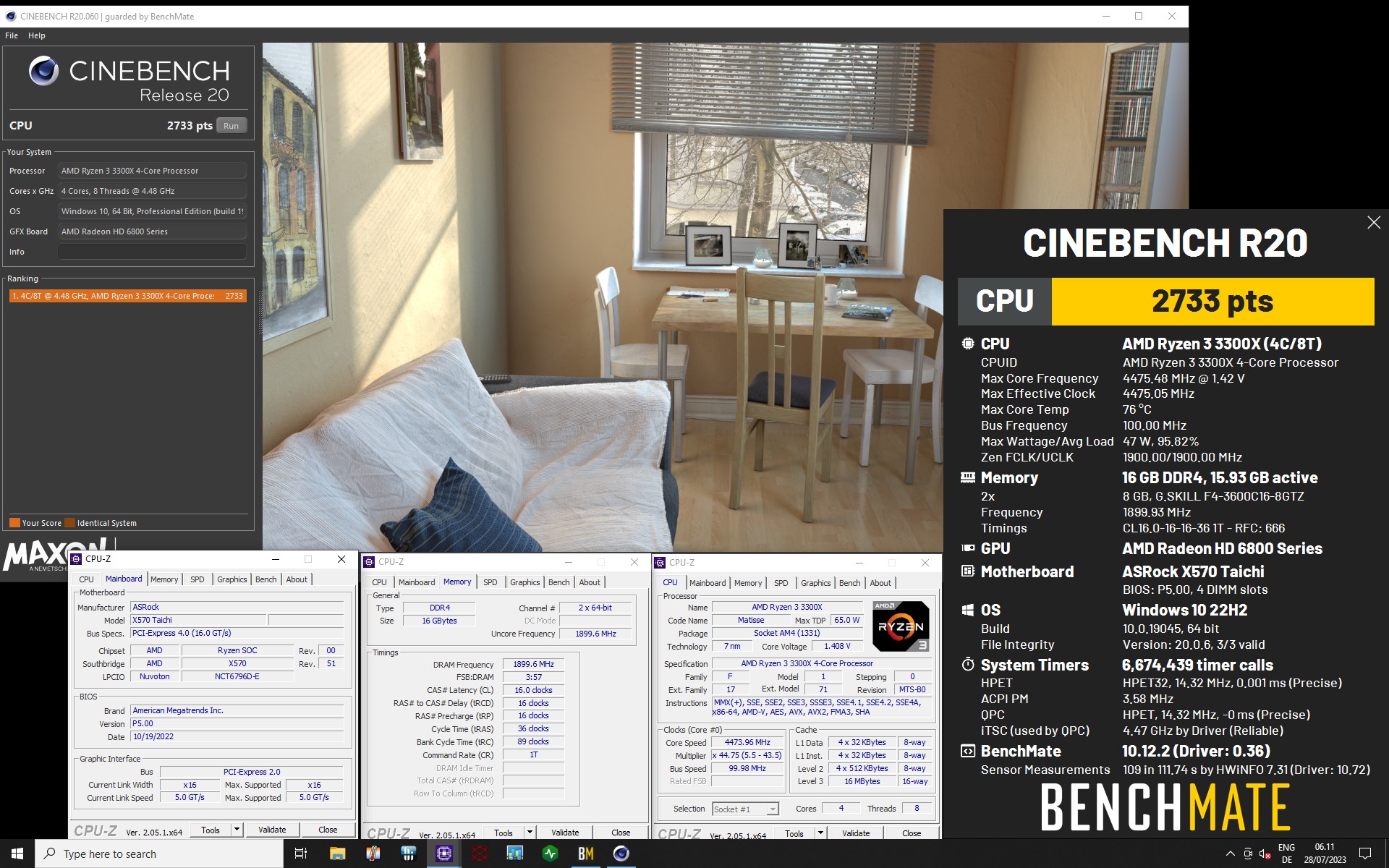The height and width of the screenshot is (868, 1389).
Task: Switch to the Bench tab in the CPU tab CPU-Z window
Action: point(849,583)
